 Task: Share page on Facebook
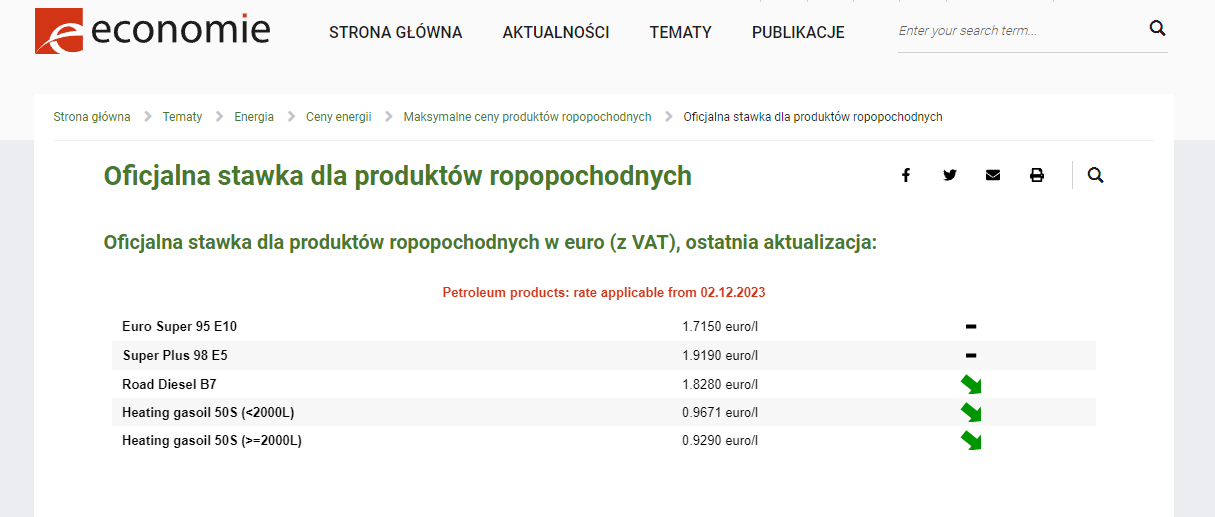click(x=906, y=175)
